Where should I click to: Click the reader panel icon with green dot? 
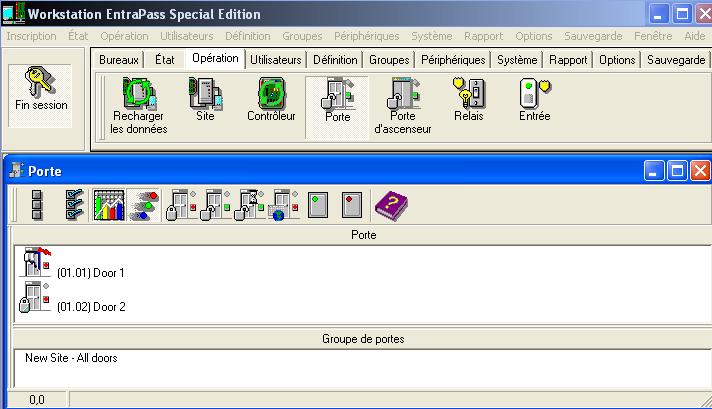(x=318, y=205)
